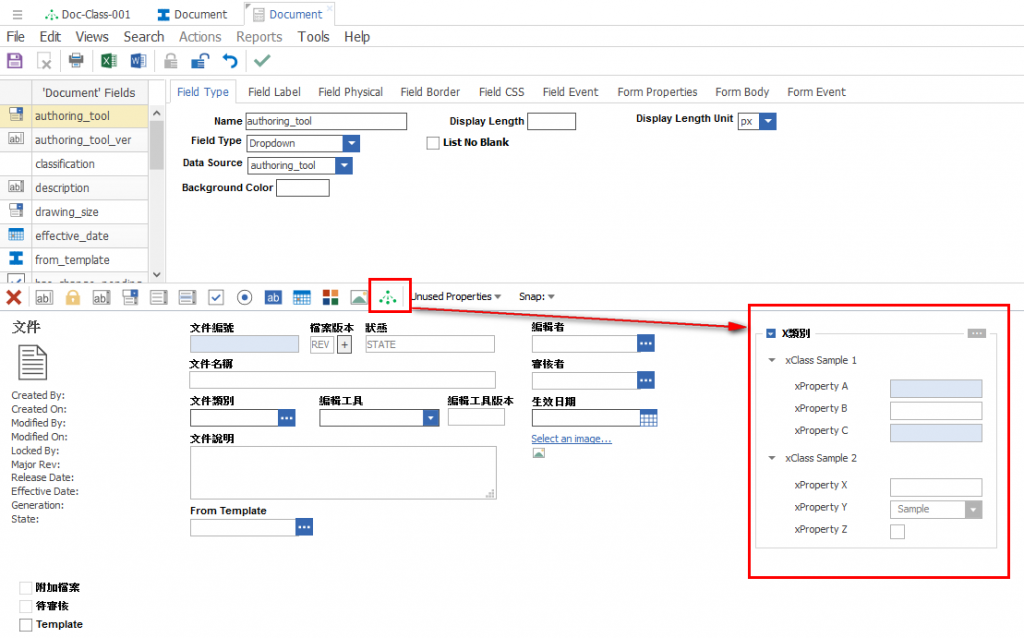The width and height of the screenshot is (1024, 638).
Task: Switch to the Form Properties tab
Action: 657,92
